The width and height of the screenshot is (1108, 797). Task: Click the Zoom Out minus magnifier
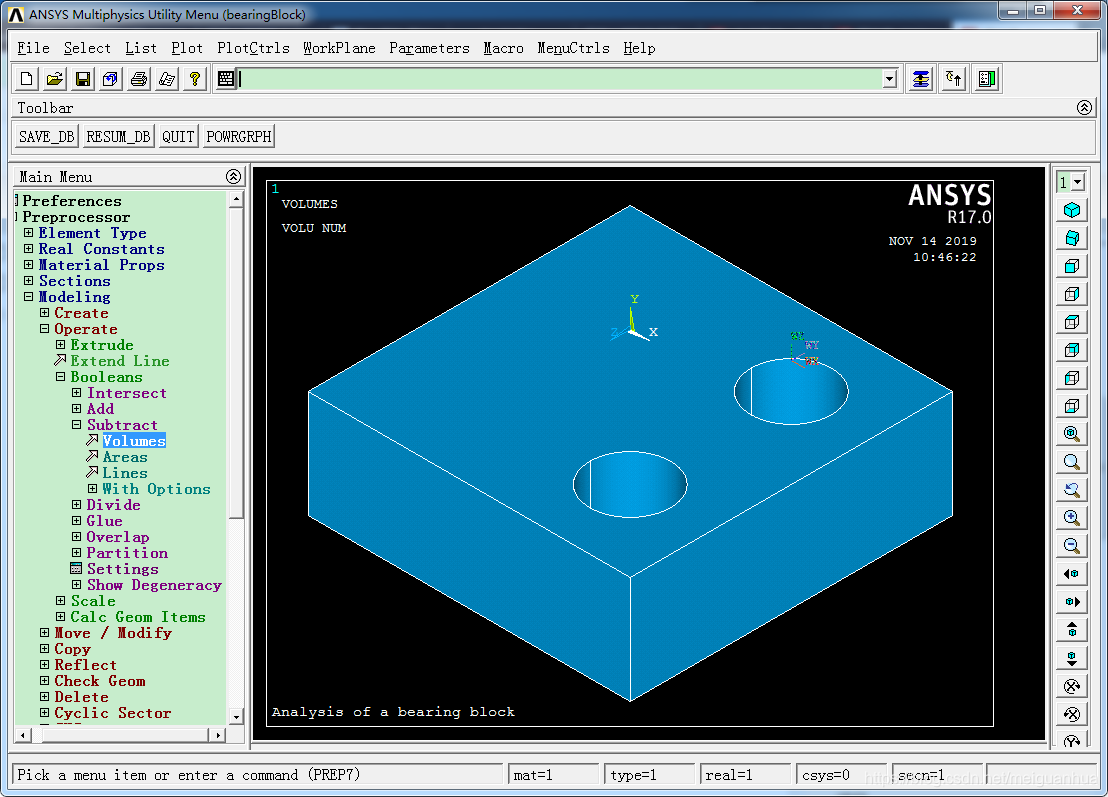pyautogui.click(x=1072, y=545)
